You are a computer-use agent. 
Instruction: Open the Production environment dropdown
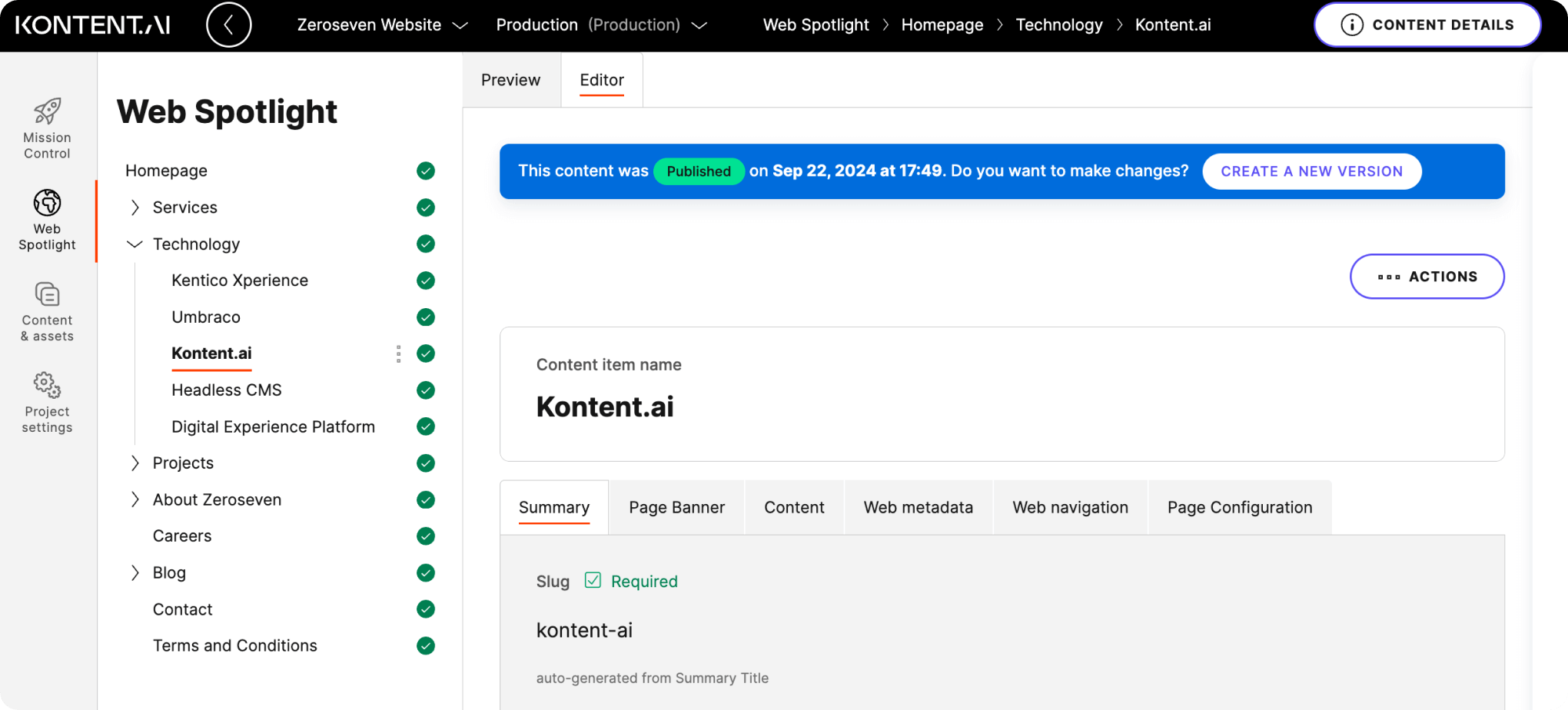[x=601, y=24]
